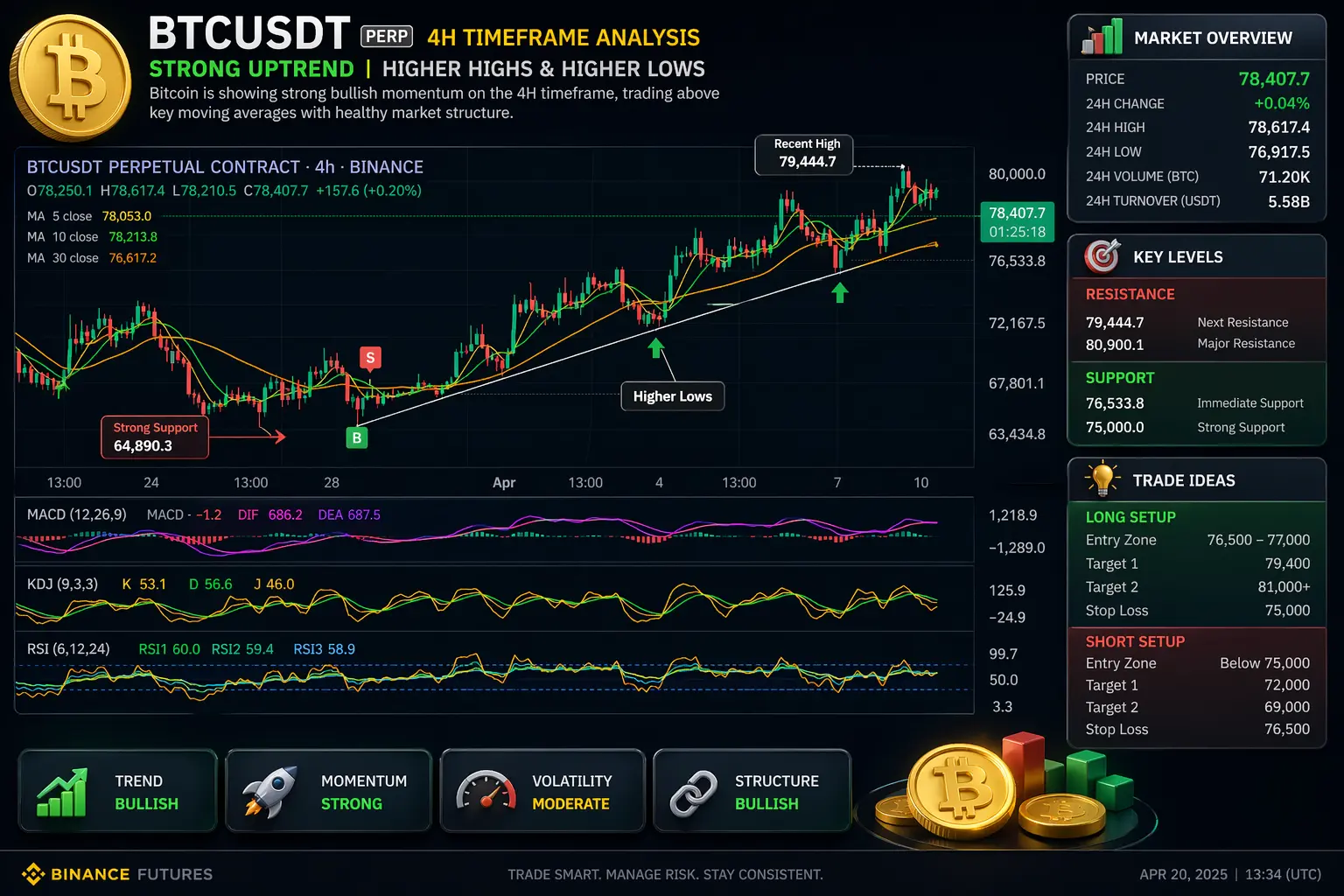The image size is (1344, 896).
Task: Click the 24H CHANGE value +0.04%
Action: point(1282,103)
